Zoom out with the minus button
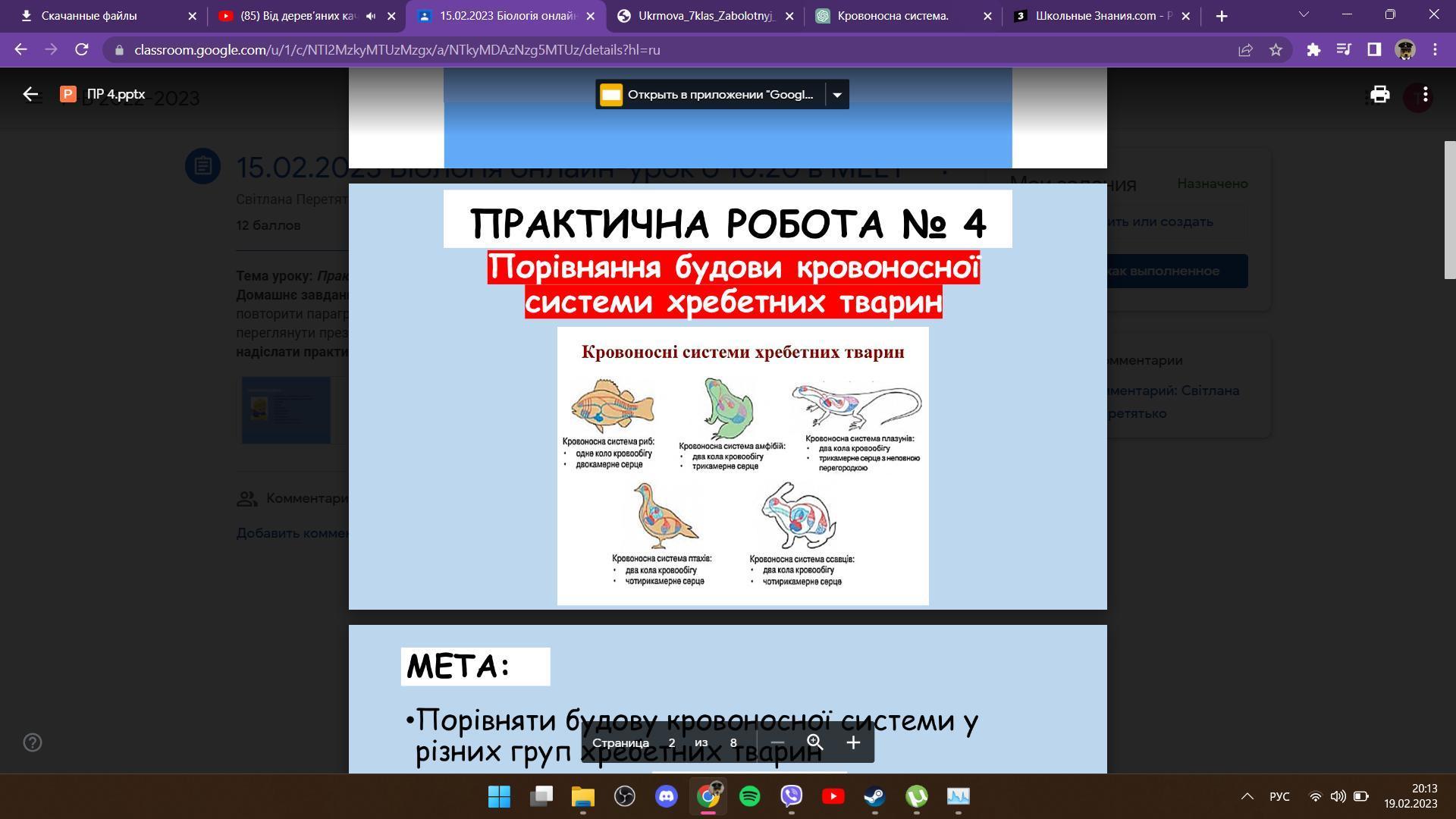Screen dimensions: 1456x819 point(777,742)
